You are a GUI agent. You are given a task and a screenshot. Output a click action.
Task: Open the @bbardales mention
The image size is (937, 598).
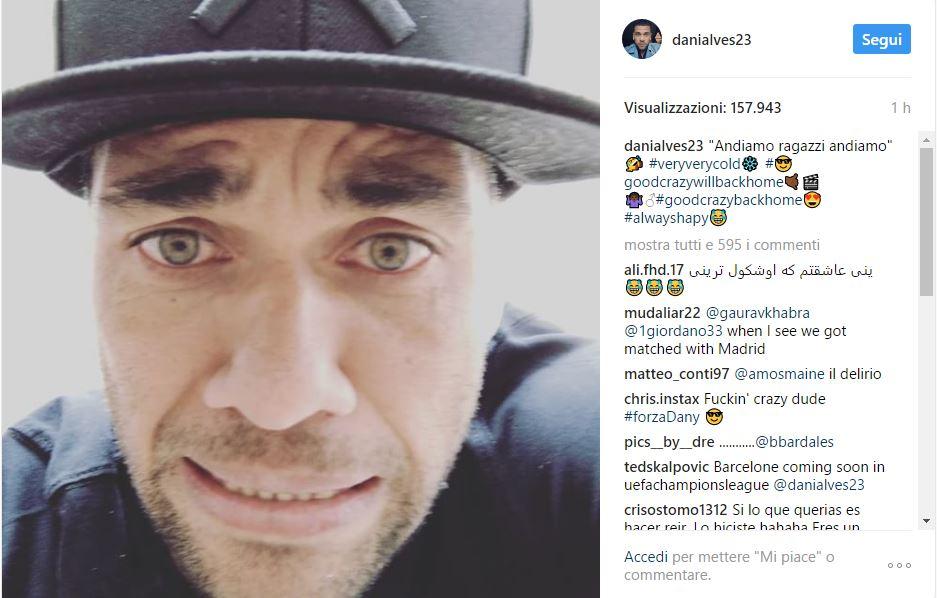pos(794,442)
